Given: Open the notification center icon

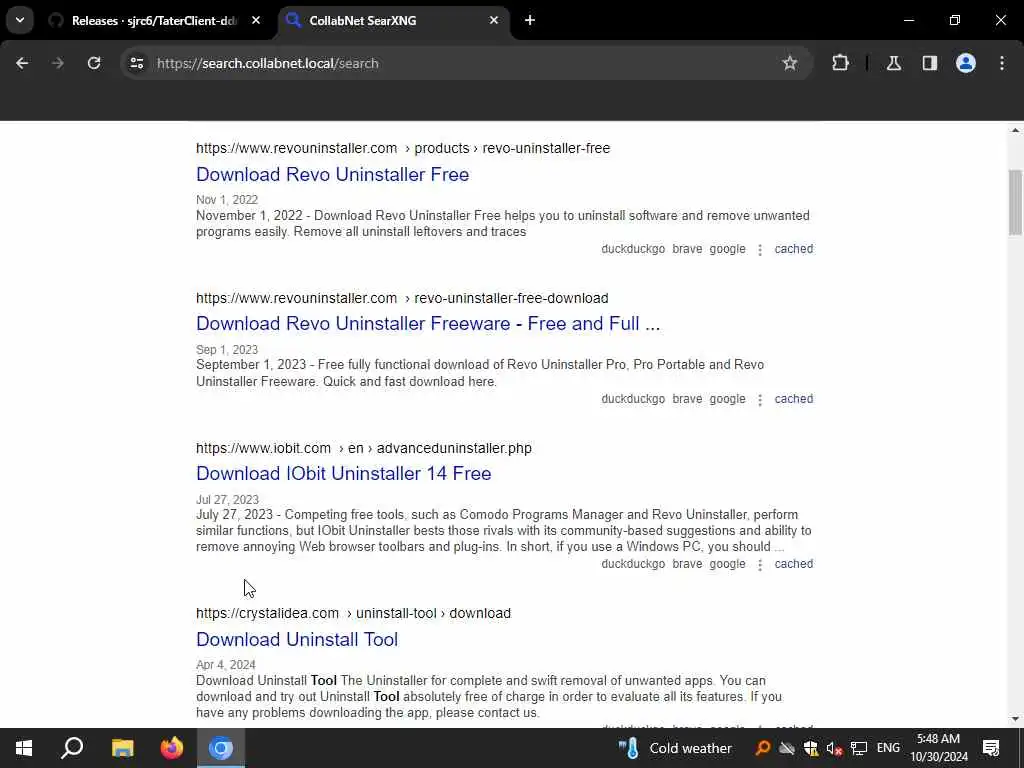Looking at the screenshot, I should point(991,748).
